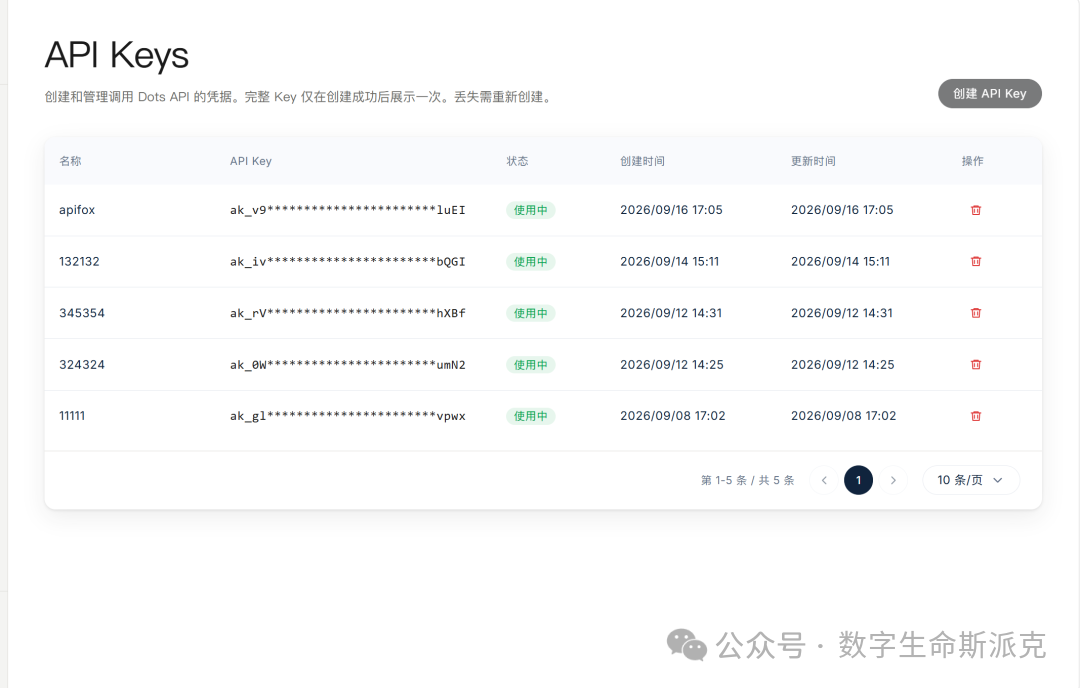
Task: Select the key ending in bQGI
Action: point(348,262)
